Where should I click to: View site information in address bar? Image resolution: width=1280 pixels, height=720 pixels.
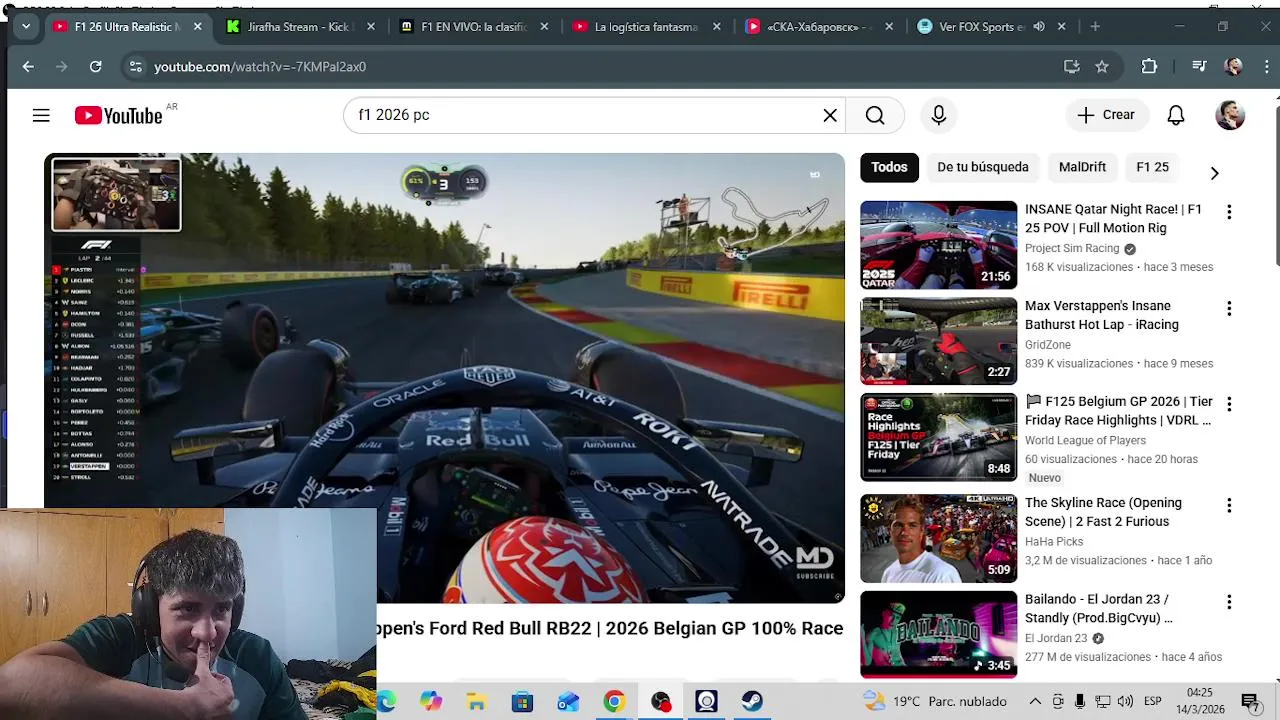(135, 66)
